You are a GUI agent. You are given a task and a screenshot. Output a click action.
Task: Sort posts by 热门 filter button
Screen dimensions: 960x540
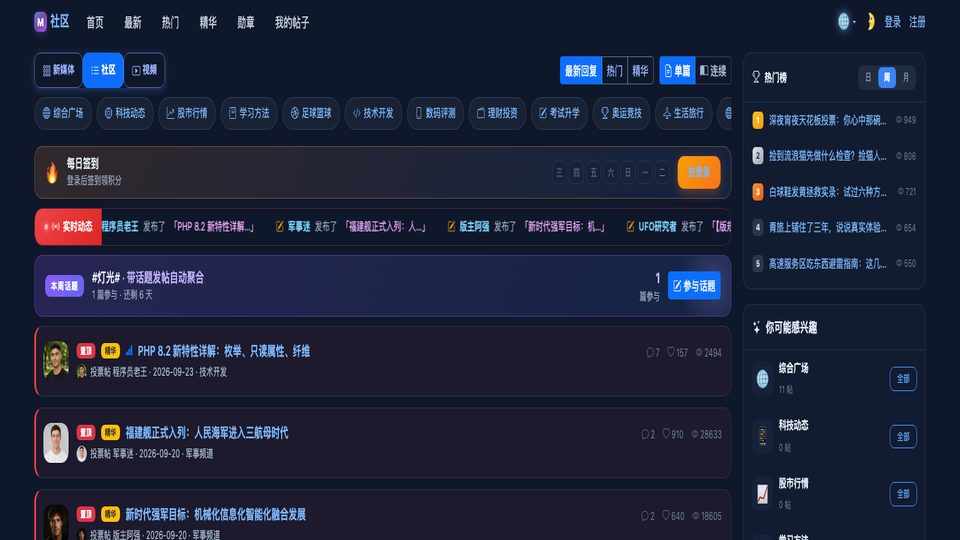point(614,71)
